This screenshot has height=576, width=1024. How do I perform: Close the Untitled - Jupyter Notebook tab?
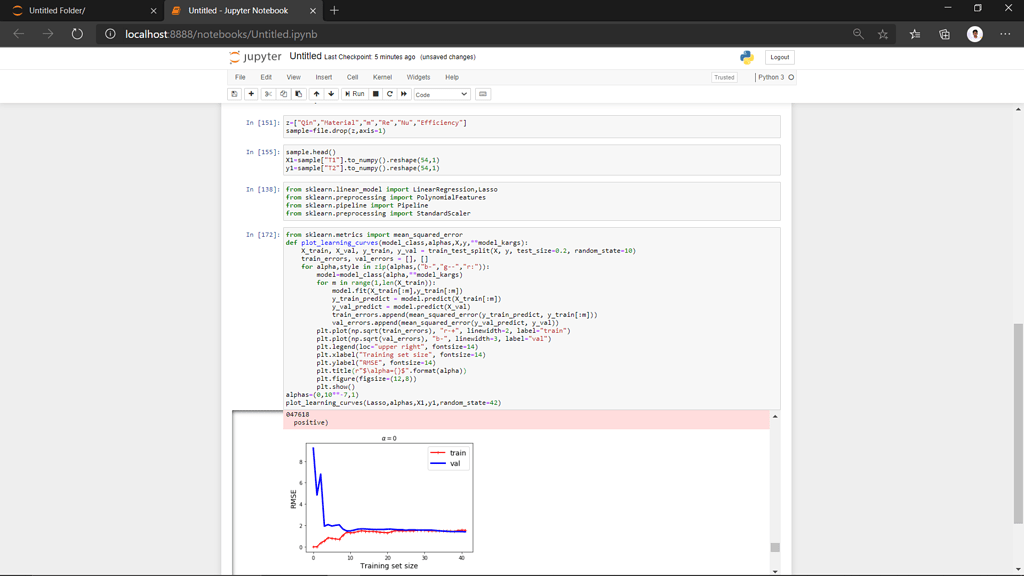pyautogui.click(x=313, y=10)
